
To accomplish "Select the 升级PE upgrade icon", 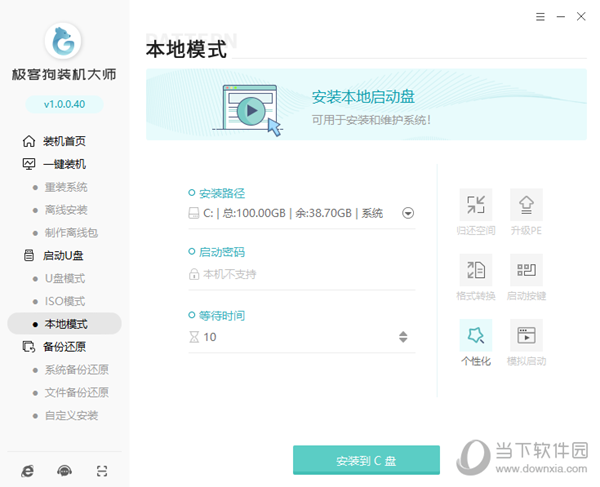I will tap(526, 205).
